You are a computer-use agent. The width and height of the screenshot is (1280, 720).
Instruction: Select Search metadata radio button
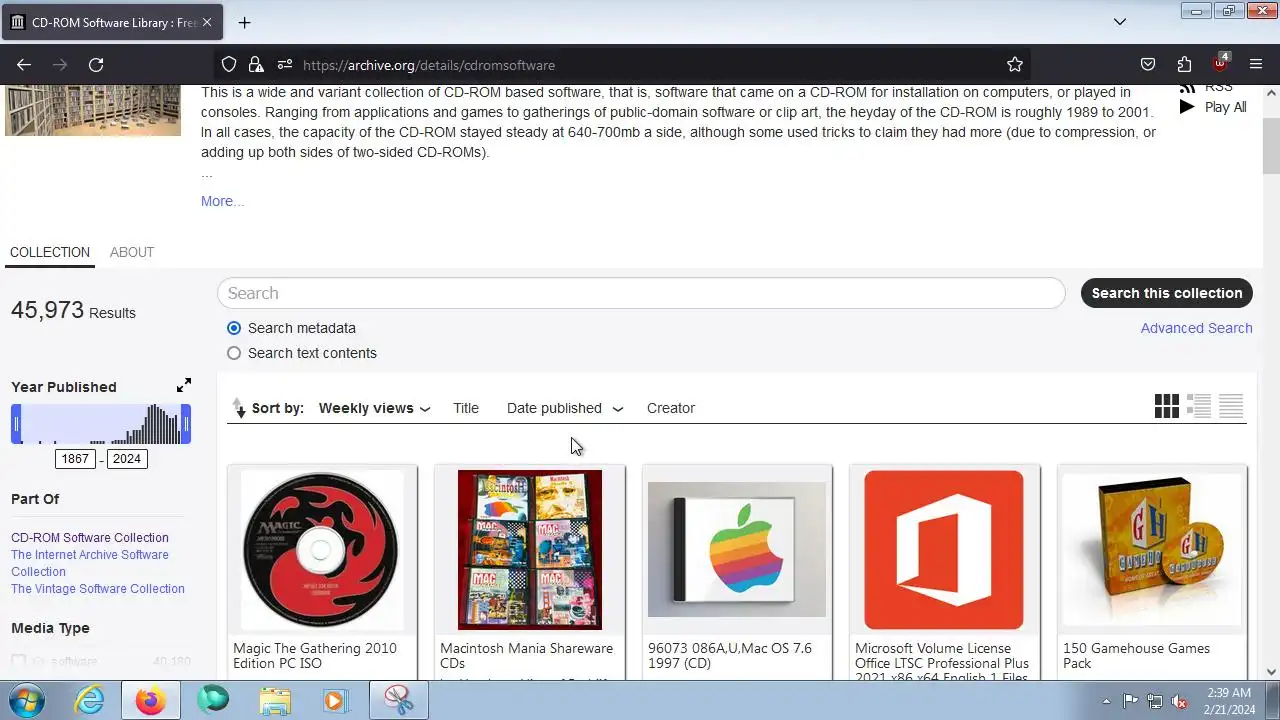(x=234, y=328)
